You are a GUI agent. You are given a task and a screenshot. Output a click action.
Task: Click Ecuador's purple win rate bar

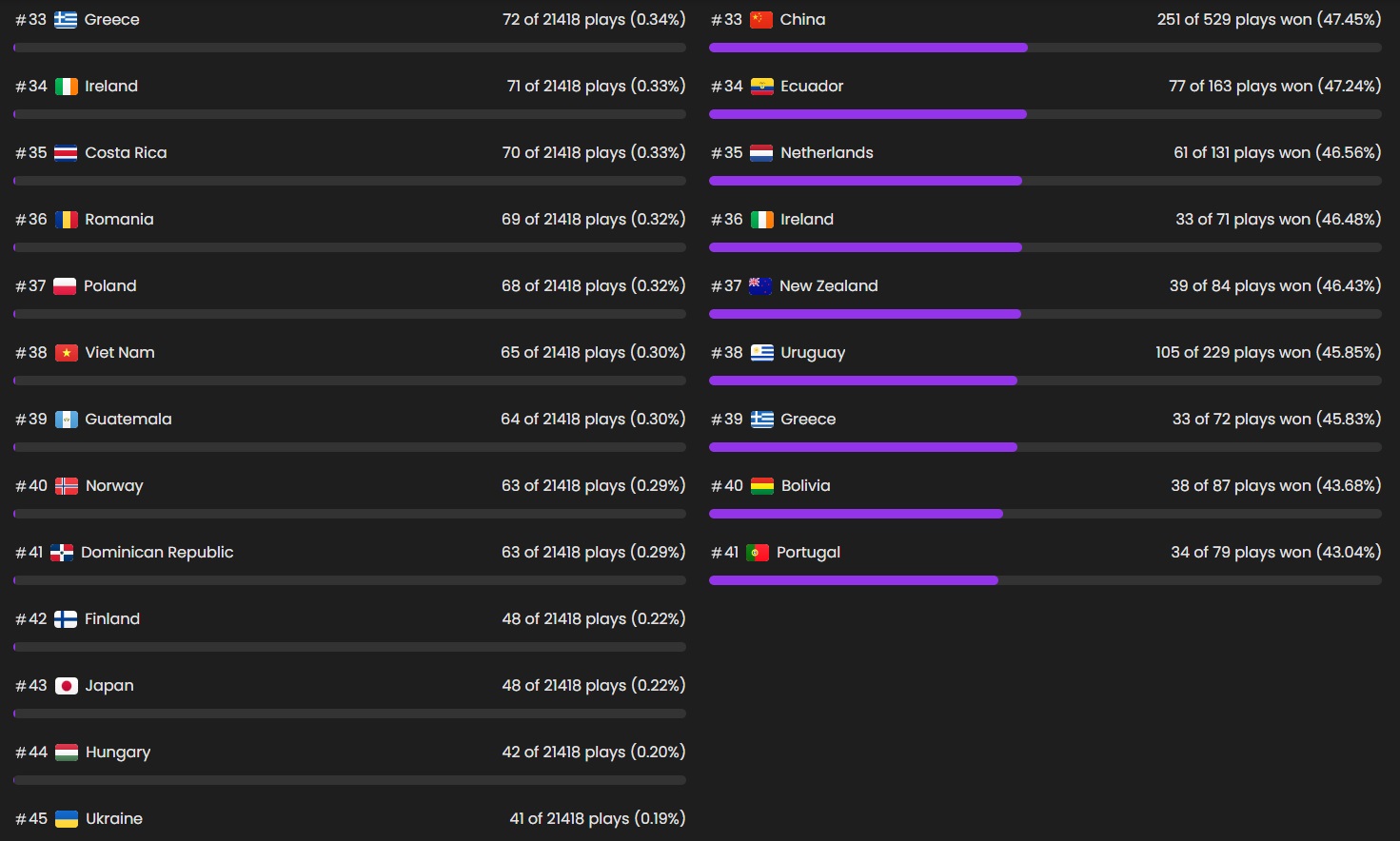pyautogui.click(x=868, y=114)
